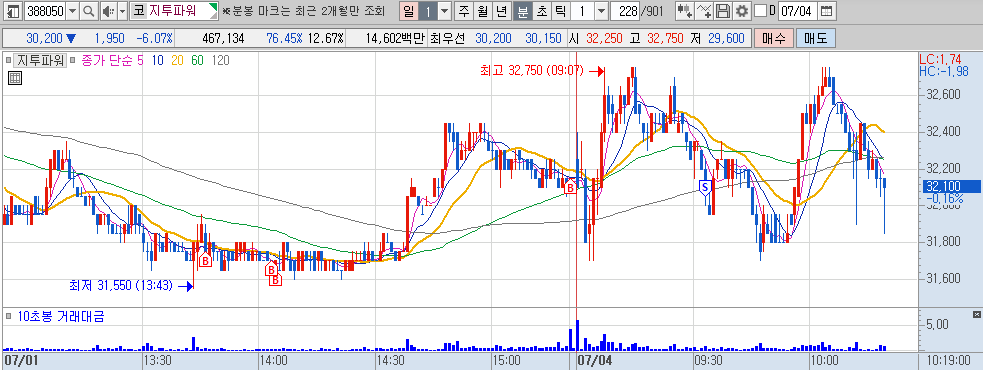
Task: Click the add candlestick indicator icon
Action: coord(685,11)
